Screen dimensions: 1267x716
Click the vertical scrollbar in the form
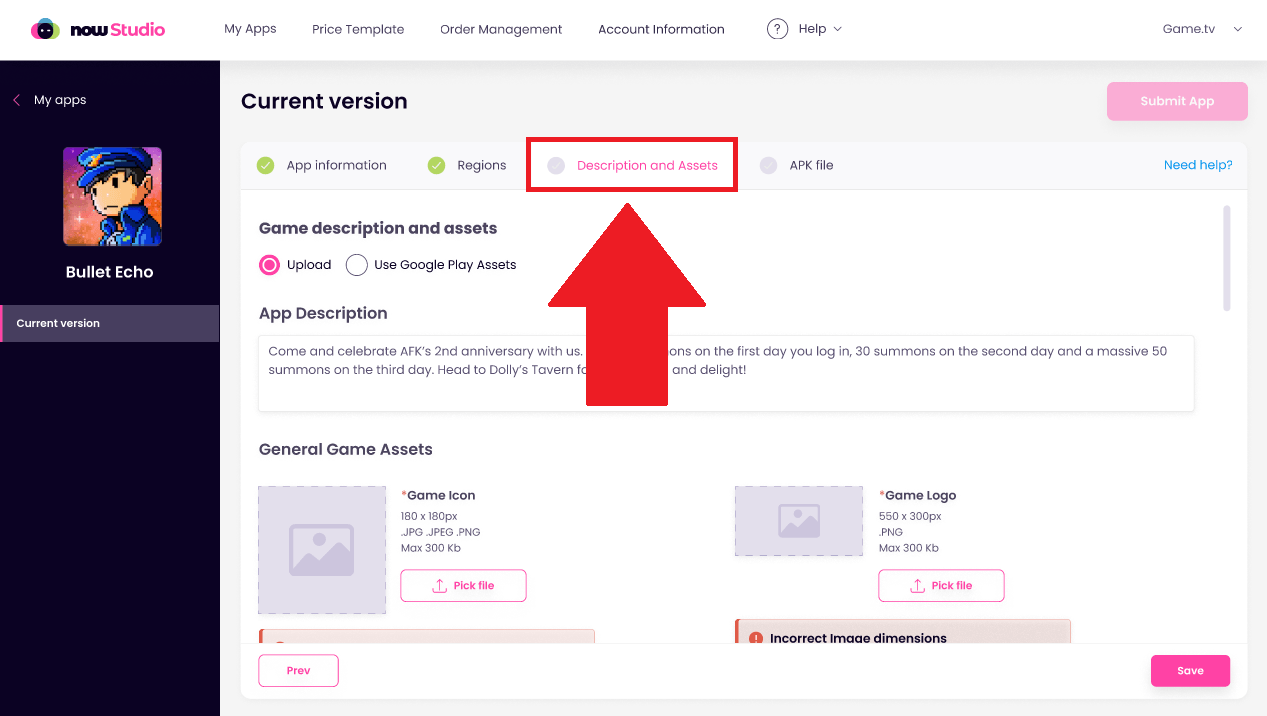(1227, 258)
